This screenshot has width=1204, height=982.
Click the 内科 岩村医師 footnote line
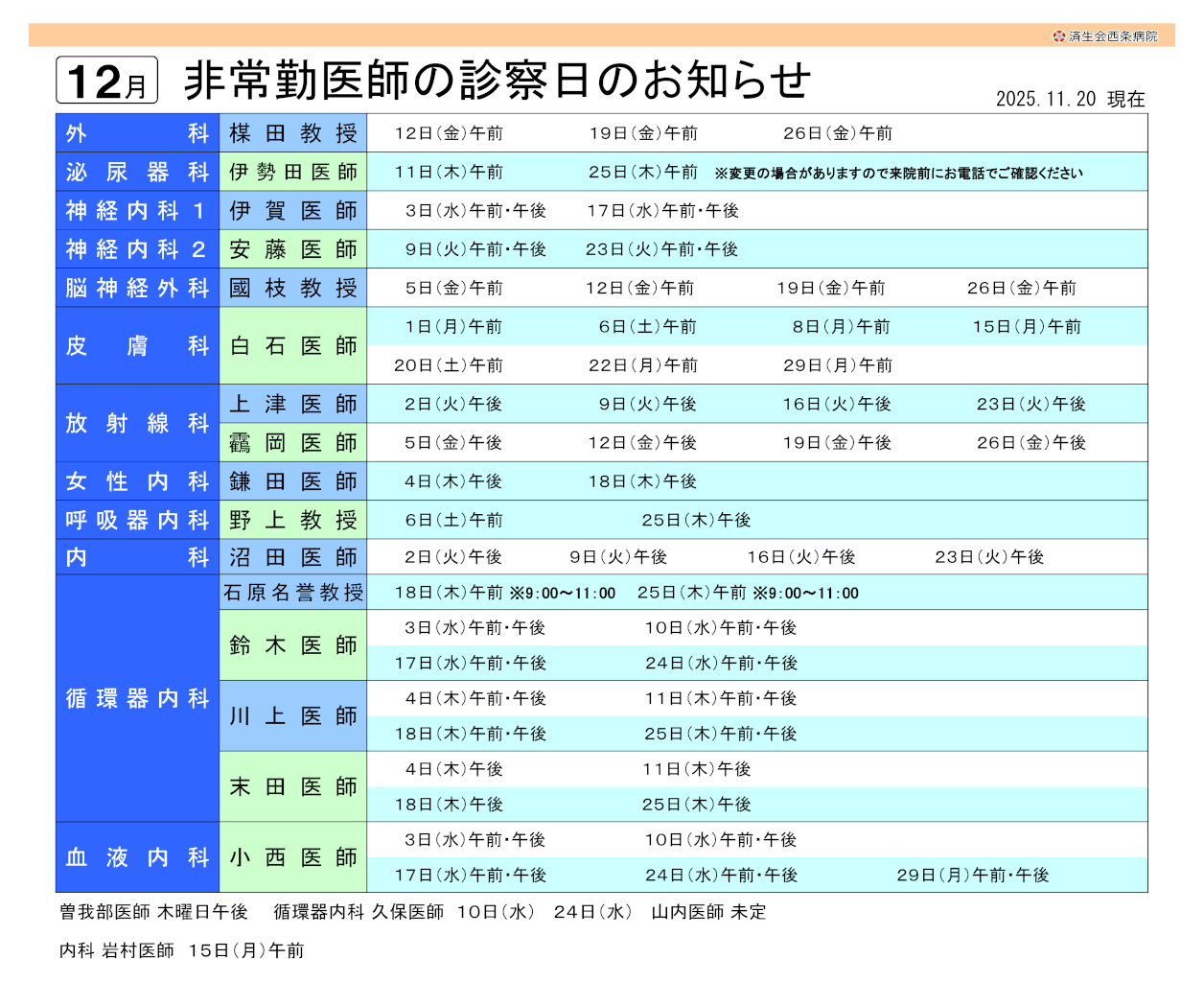(x=181, y=950)
